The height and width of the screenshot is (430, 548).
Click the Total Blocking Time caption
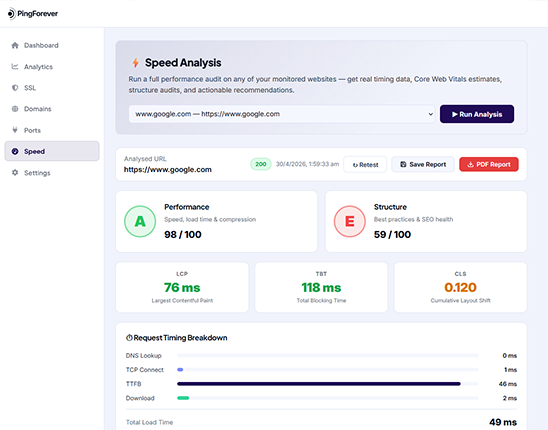click(x=321, y=301)
